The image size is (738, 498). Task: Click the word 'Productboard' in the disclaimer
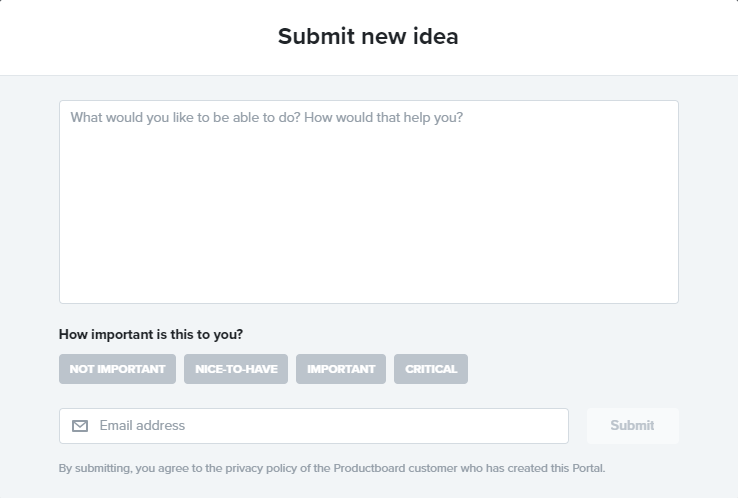pos(369,468)
